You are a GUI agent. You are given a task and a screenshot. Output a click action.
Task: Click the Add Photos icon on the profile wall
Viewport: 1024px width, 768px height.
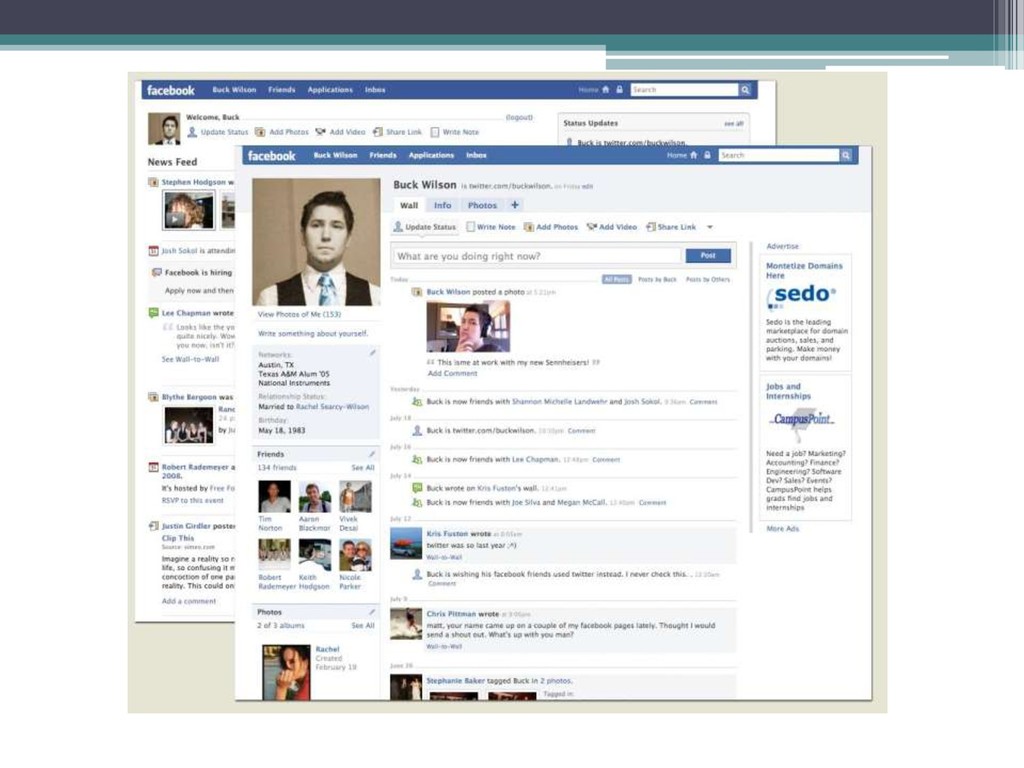528,227
